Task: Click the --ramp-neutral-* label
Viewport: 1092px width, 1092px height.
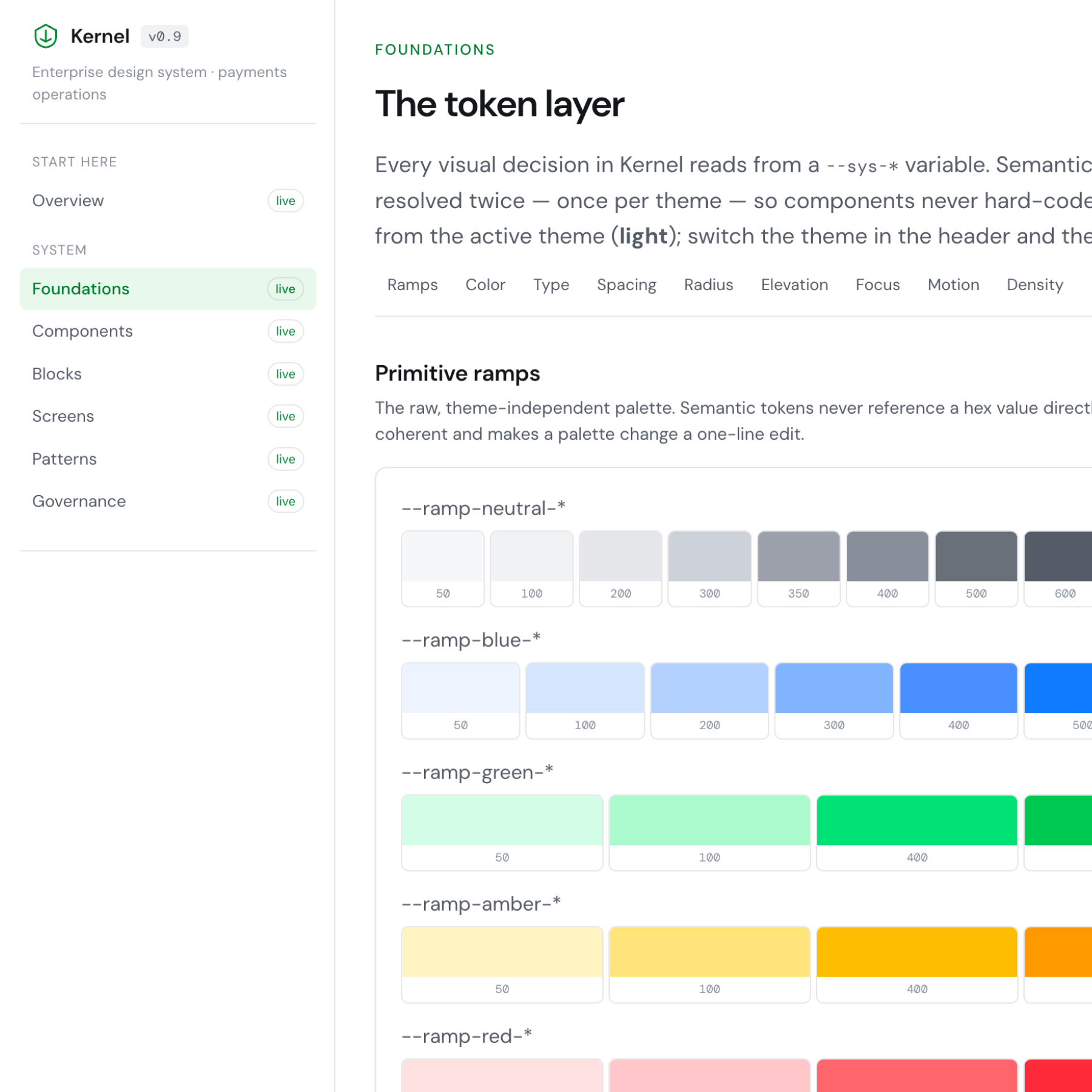Action: pos(484,508)
